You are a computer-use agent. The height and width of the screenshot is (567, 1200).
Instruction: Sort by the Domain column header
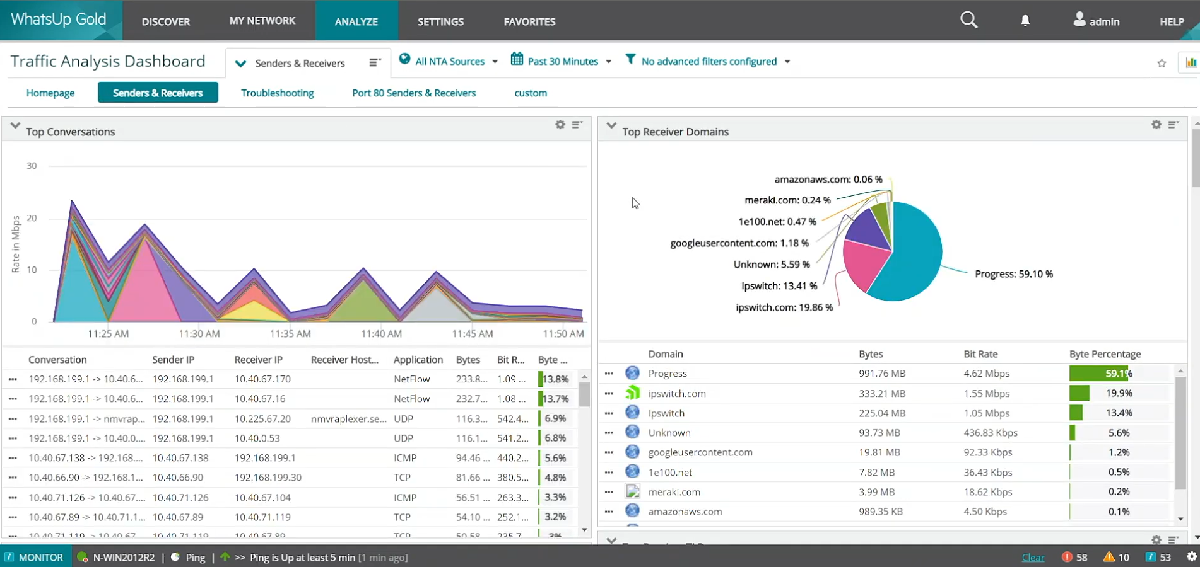(x=666, y=354)
